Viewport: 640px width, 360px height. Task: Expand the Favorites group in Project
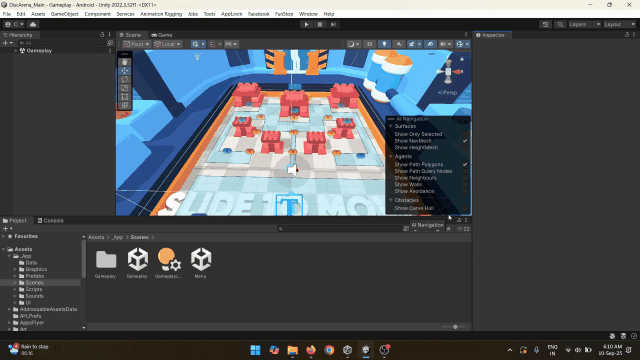pos(4,236)
